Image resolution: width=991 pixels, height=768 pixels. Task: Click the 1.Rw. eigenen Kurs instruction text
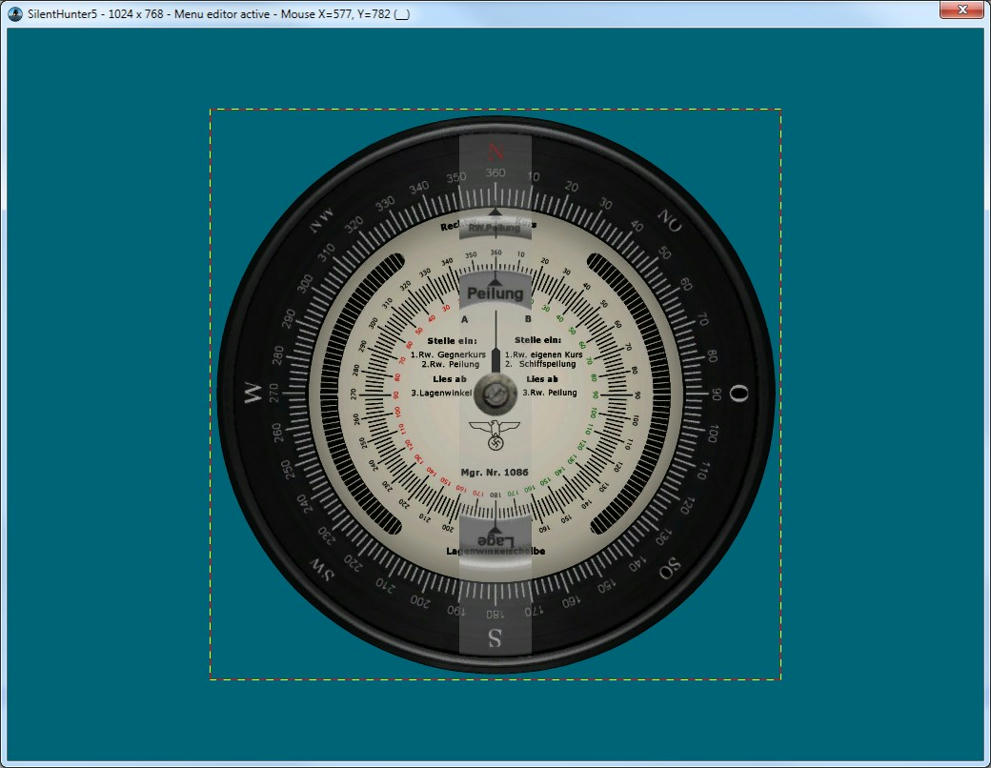(x=544, y=354)
